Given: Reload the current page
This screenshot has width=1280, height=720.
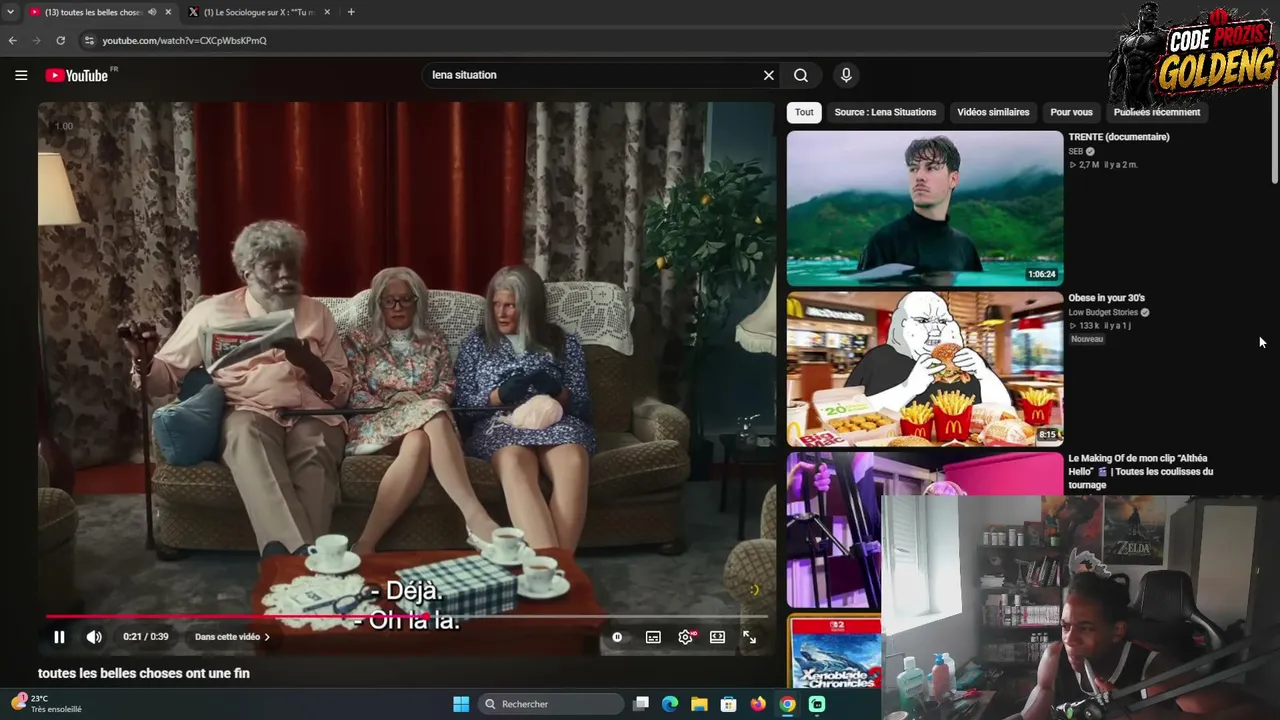Looking at the screenshot, I should (61, 41).
